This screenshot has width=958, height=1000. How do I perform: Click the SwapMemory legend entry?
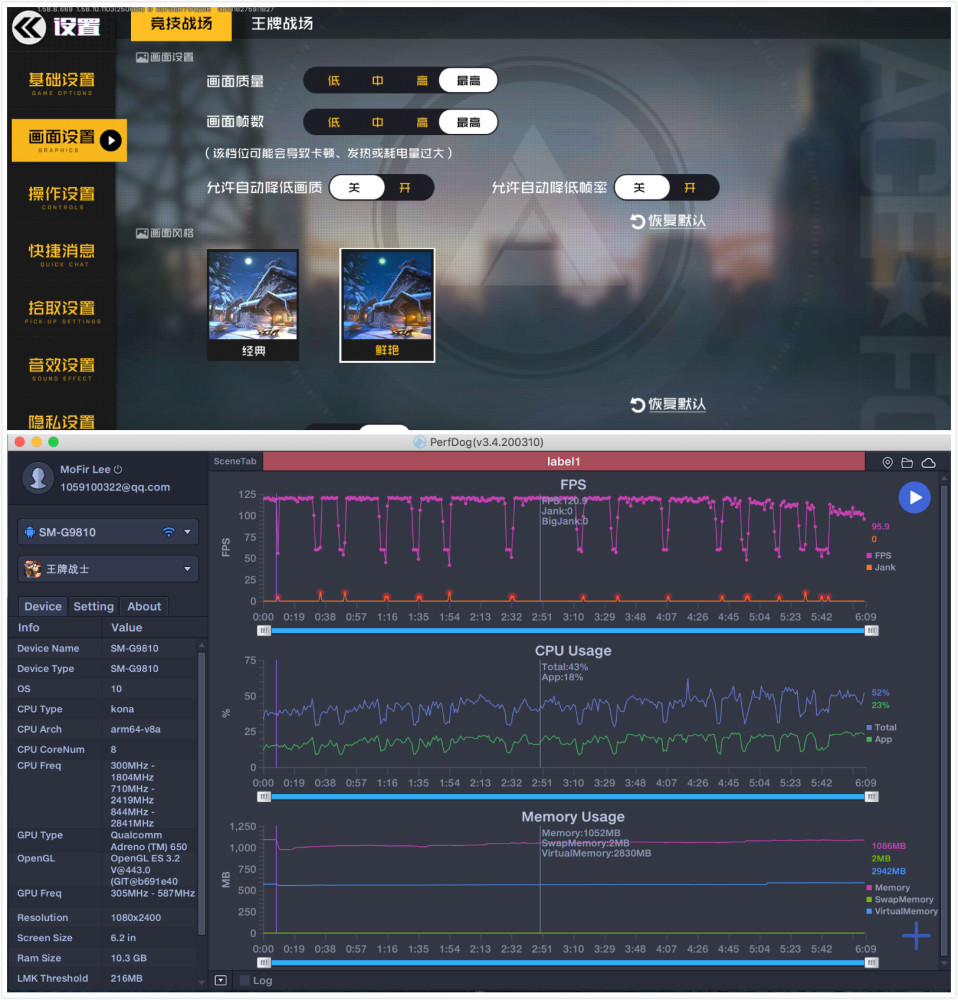[x=900, y=899]
